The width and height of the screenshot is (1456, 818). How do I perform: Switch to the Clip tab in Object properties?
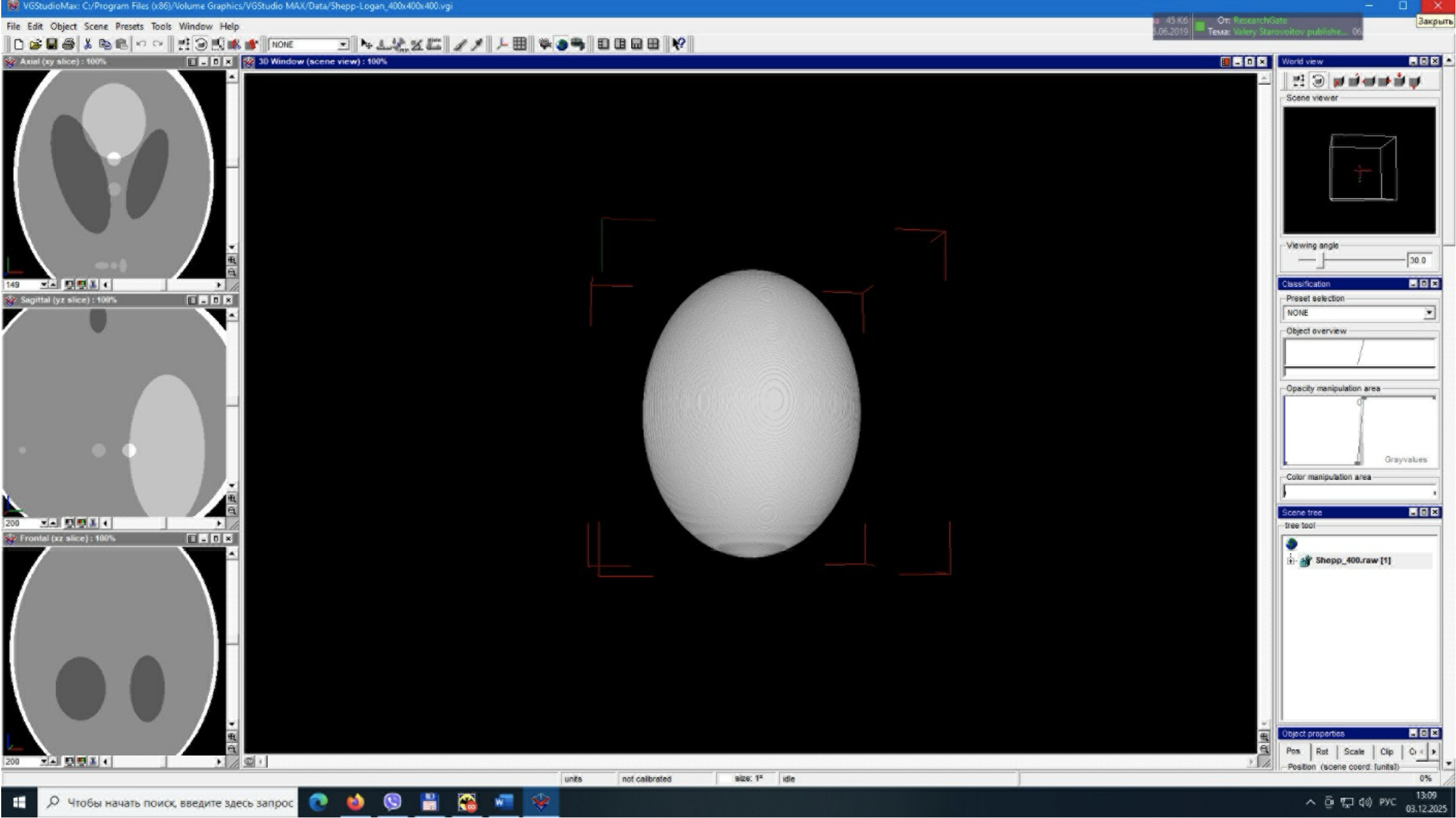[1386, 751]
